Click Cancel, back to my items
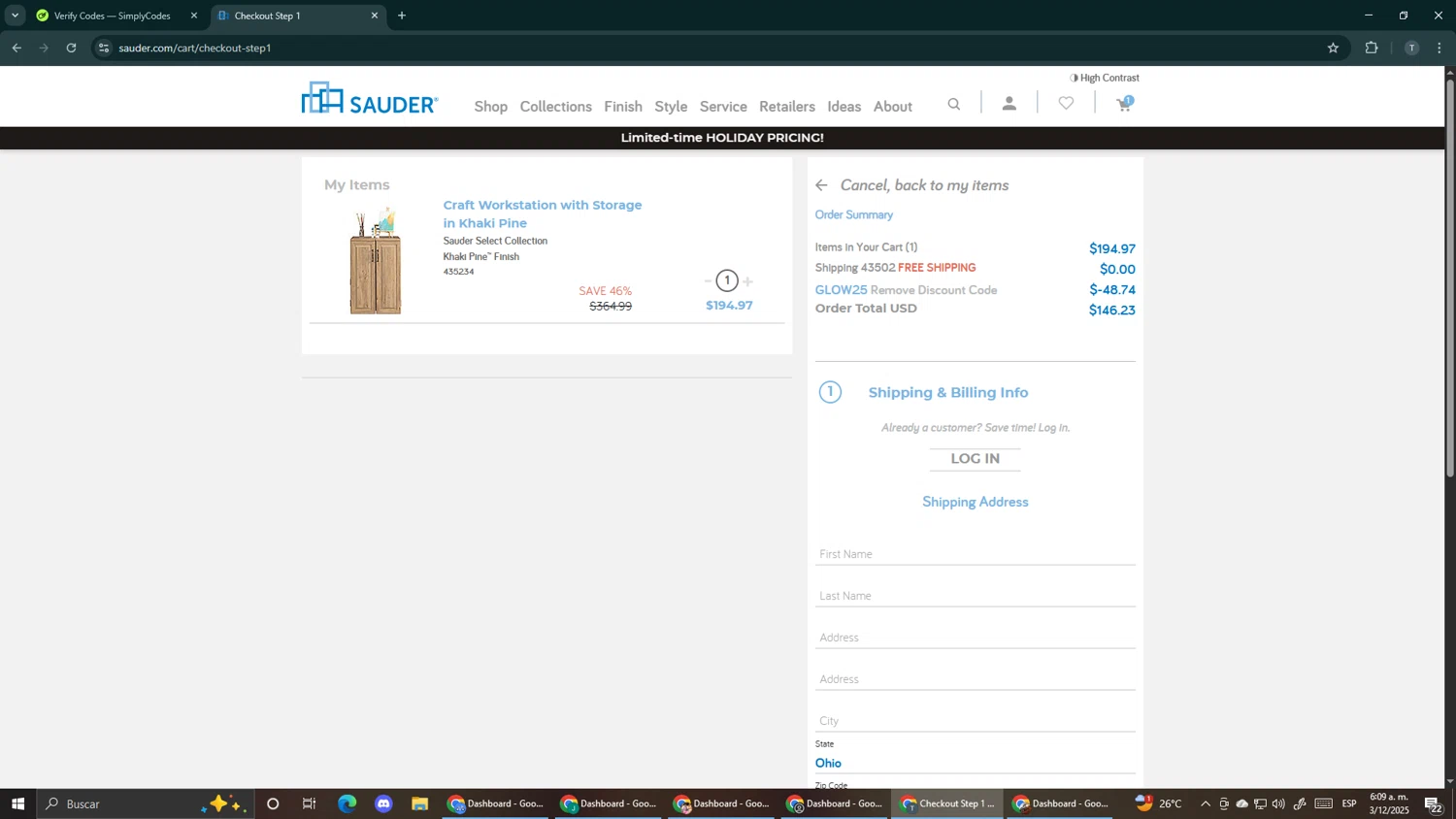 tap(924, 185)
